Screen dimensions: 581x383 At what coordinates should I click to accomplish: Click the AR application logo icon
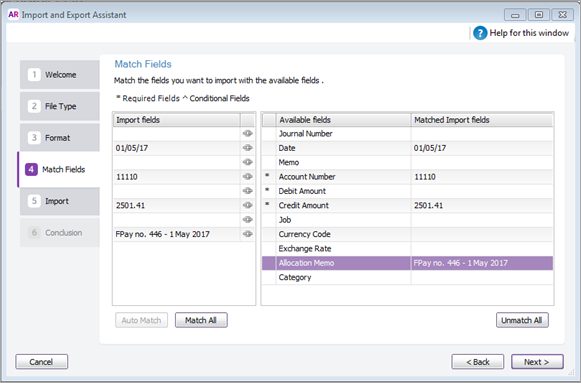tap(13, 14)
